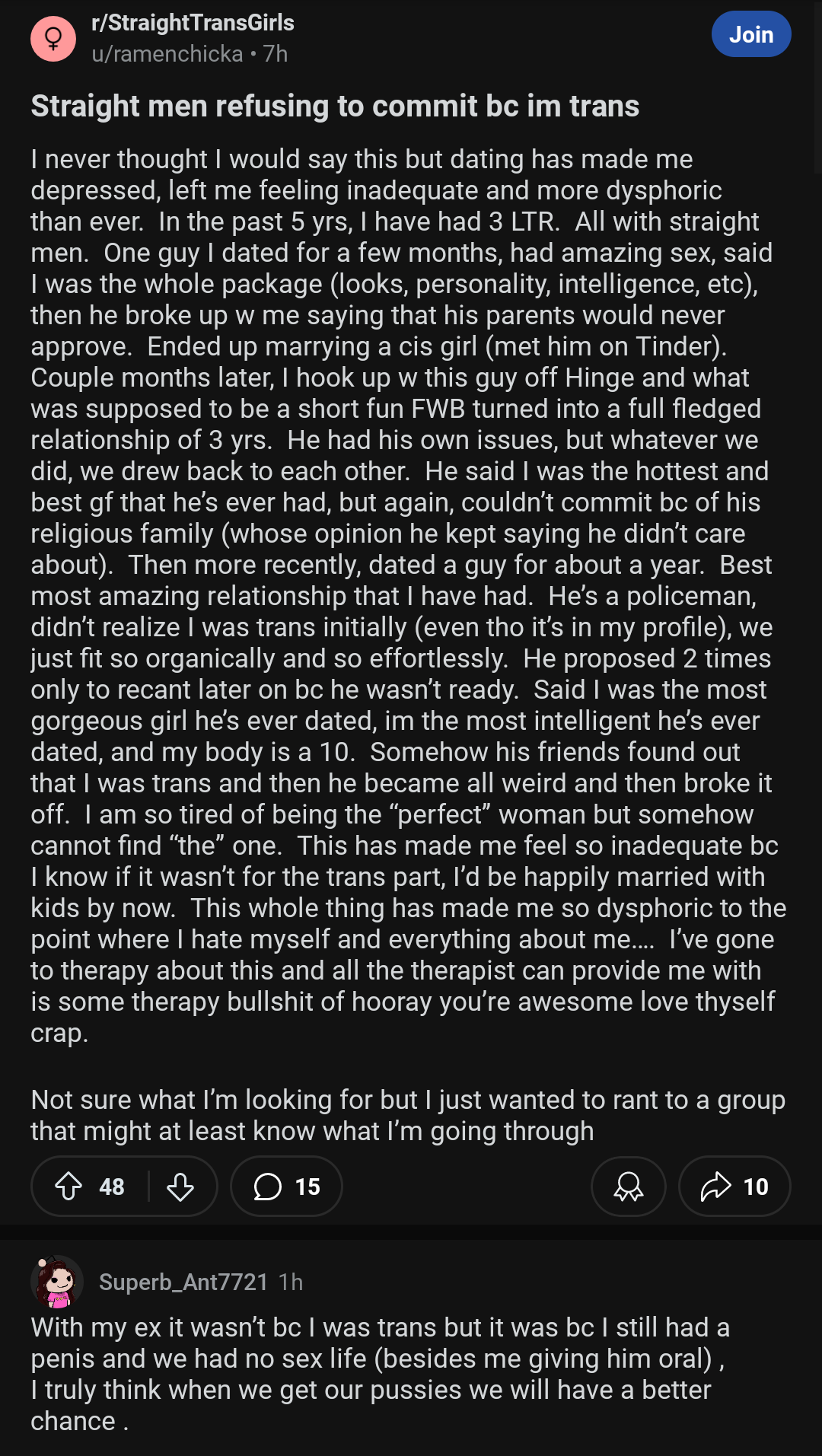Open u/ramenchicka's profile
822x1456 pixels.
(x=167, y=54)
